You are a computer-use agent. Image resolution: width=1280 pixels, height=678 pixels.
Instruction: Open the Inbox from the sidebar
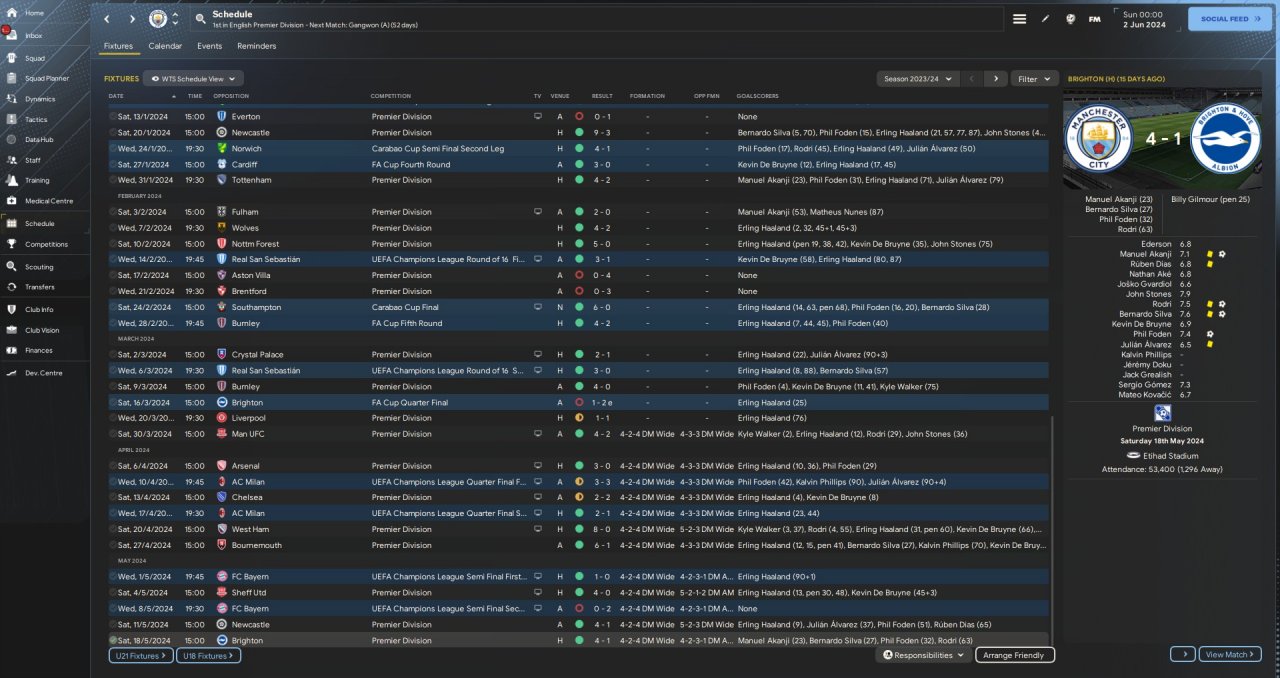point(33,35)
